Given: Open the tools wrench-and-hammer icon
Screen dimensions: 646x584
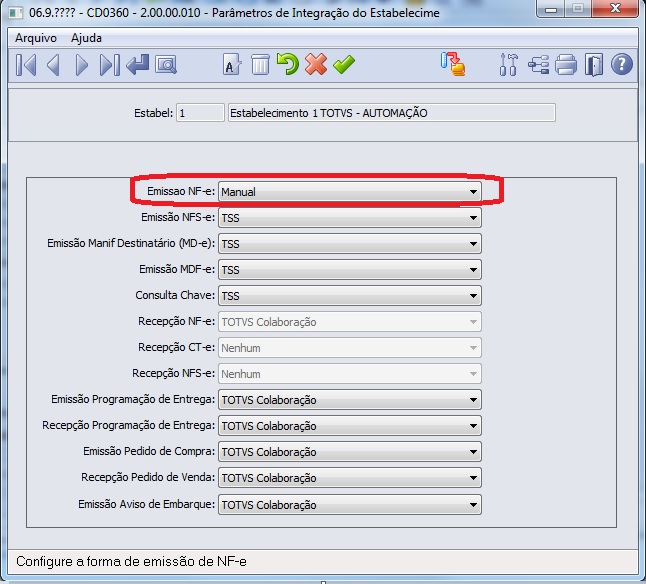Looking at the screenshot, I should tap(508, 65).
